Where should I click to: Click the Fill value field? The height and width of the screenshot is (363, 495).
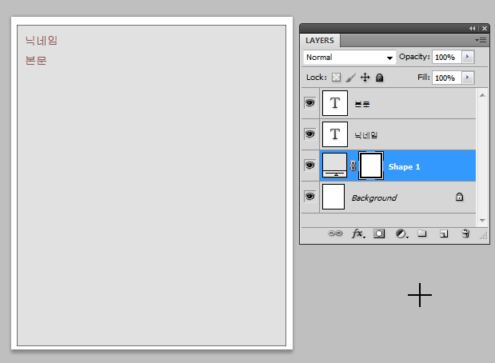coord(447,78)
